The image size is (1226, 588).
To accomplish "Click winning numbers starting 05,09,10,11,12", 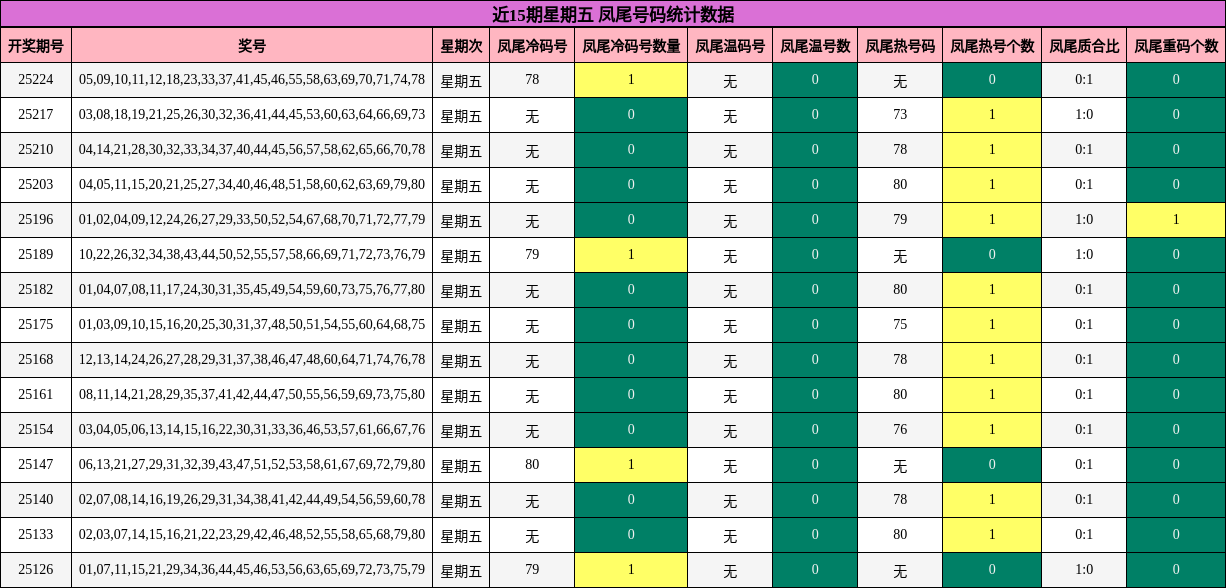I will (252, 80).
